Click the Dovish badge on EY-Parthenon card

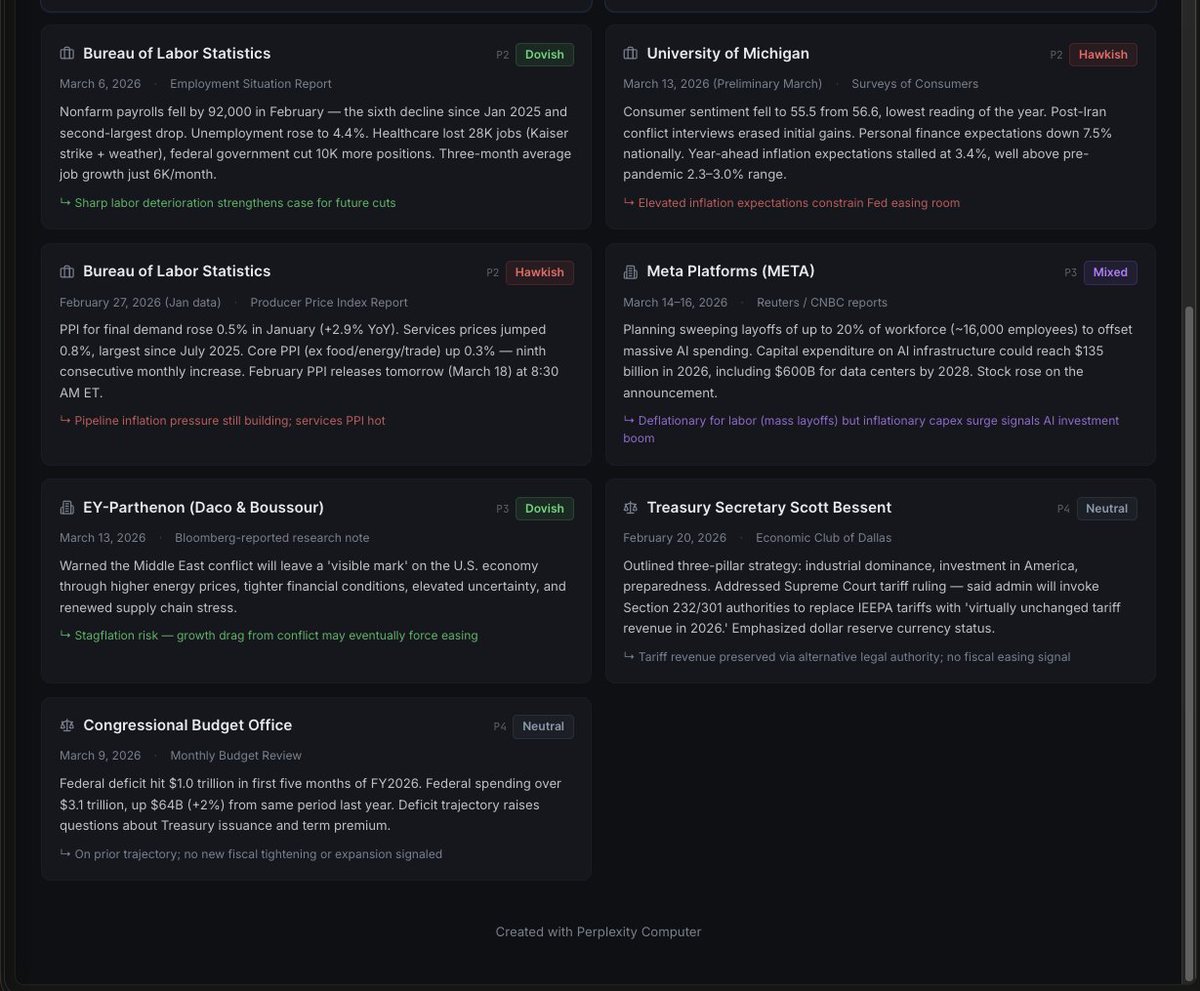[545, 508]
